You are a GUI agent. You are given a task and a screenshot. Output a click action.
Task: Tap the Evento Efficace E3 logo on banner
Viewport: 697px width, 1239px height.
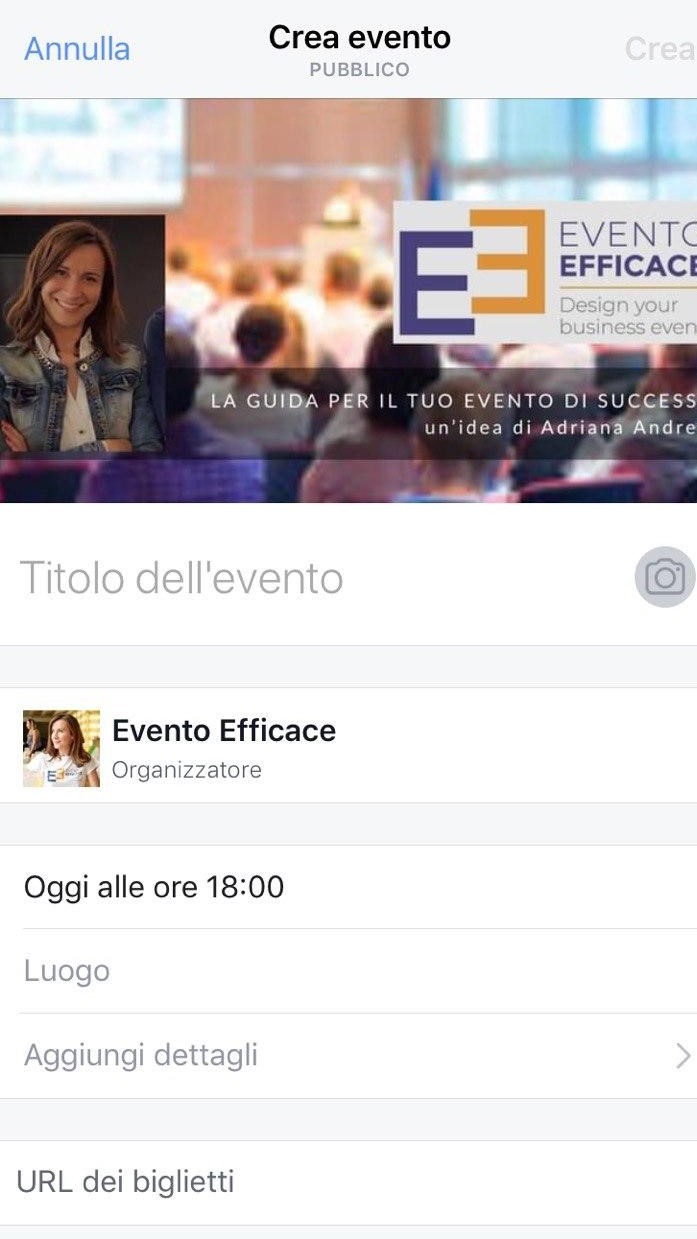click(472, 272)
